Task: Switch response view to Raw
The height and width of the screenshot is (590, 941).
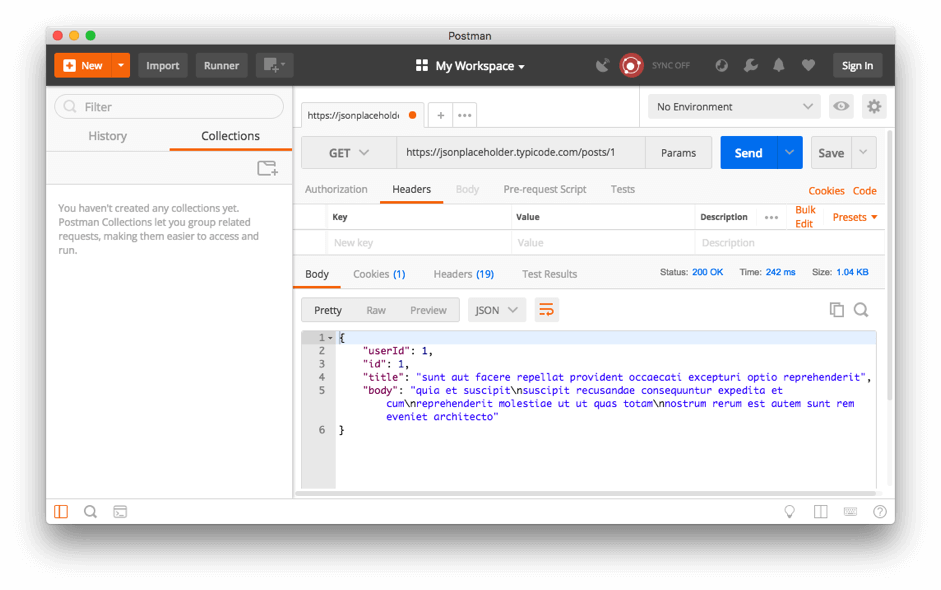Action: click(376, 310)
